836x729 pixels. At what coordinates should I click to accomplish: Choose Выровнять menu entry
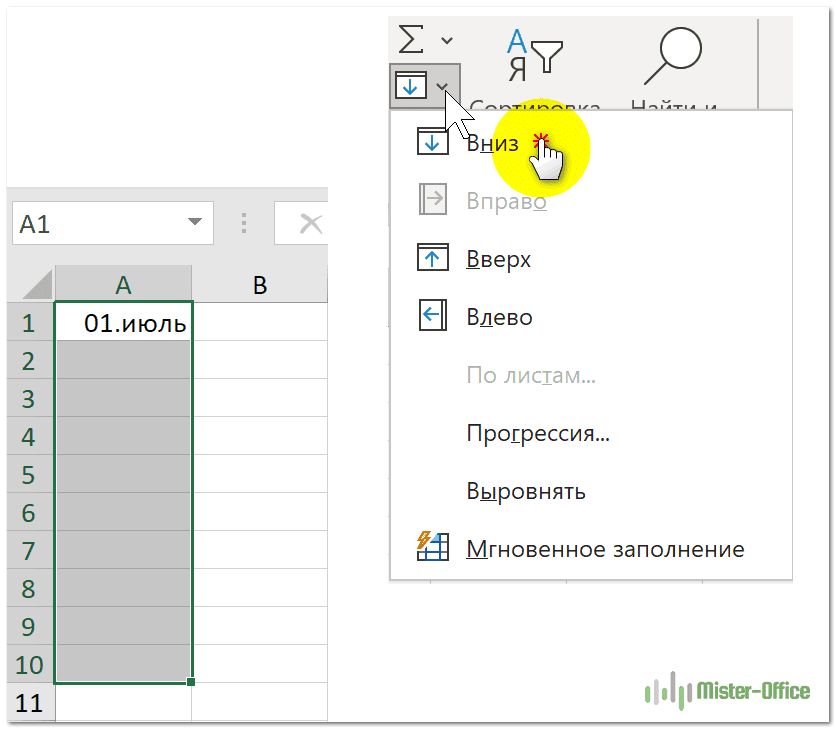click(x=526, y=492)
